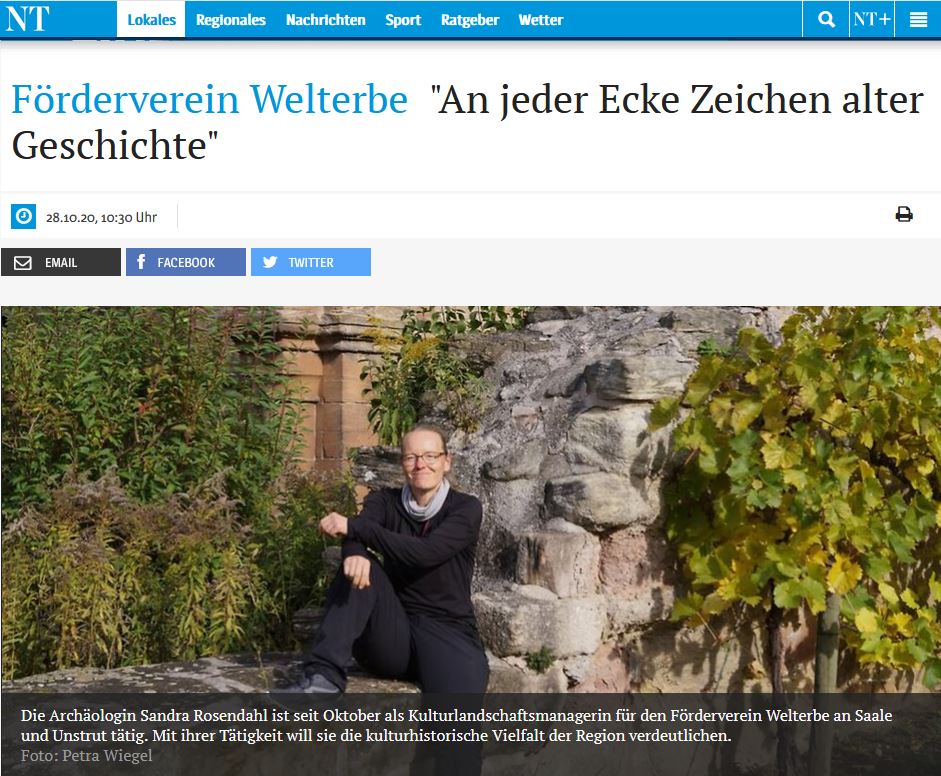Click the blue clock date icon

(24, 216)
